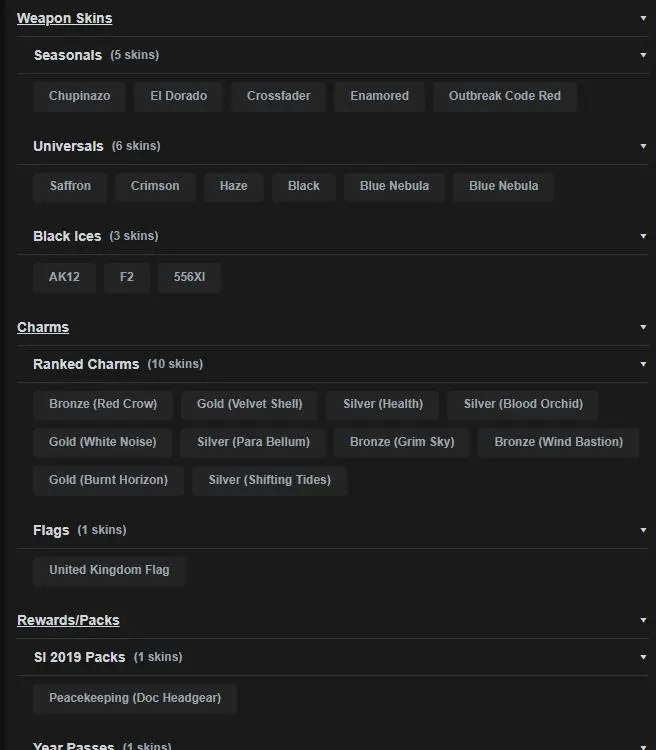
Task: Select Outbreak Code Red skin
Action: pyautogui.click(x=504, y=96)
